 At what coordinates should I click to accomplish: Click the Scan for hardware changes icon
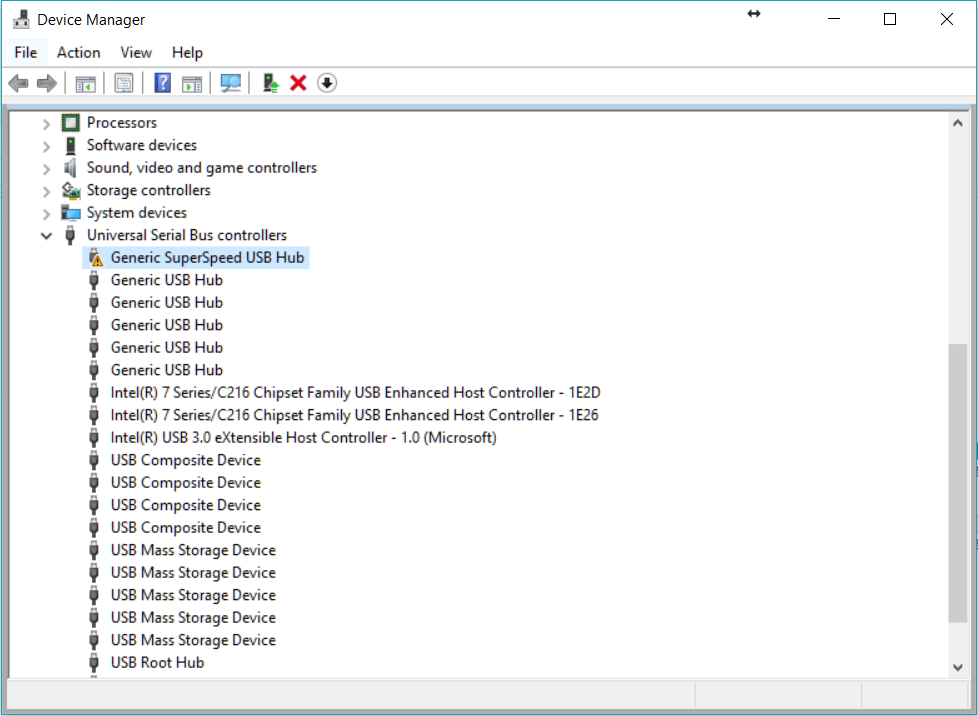pos(230,82)
